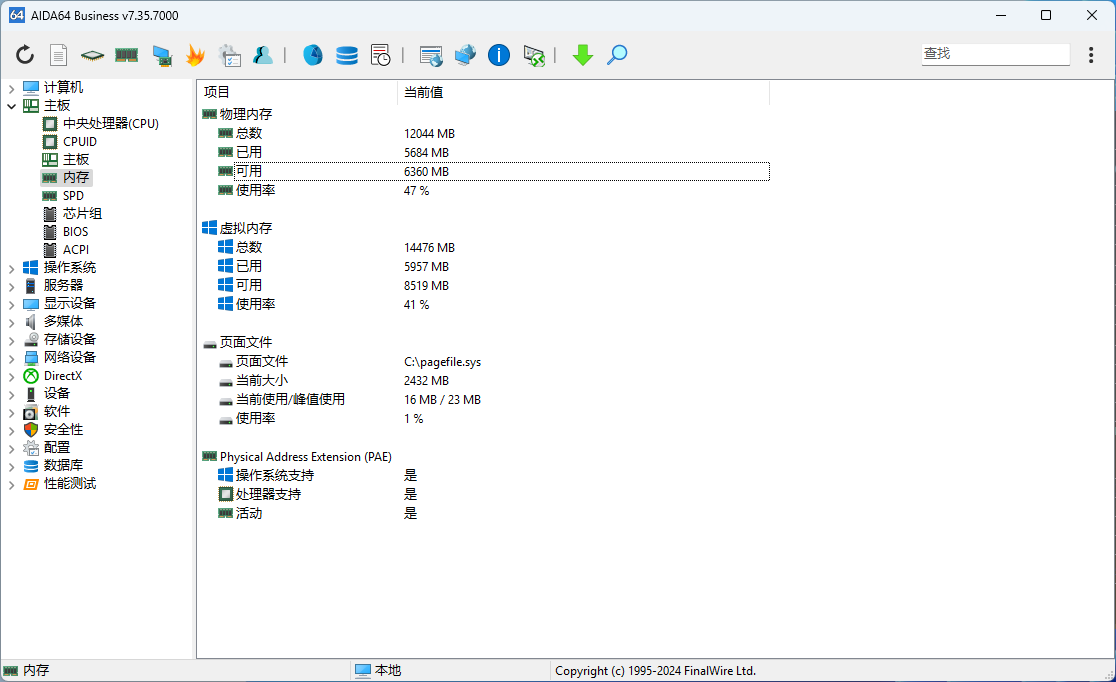1116x682 pixels.
Task: Open the BIOS tree item
Action: coord(75,232)
